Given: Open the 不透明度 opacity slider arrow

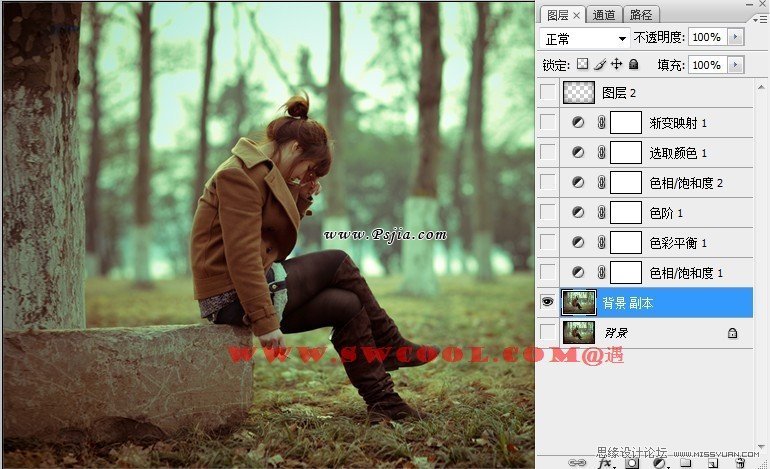Looking at the screenshot, I should click(x=735, y=37).
